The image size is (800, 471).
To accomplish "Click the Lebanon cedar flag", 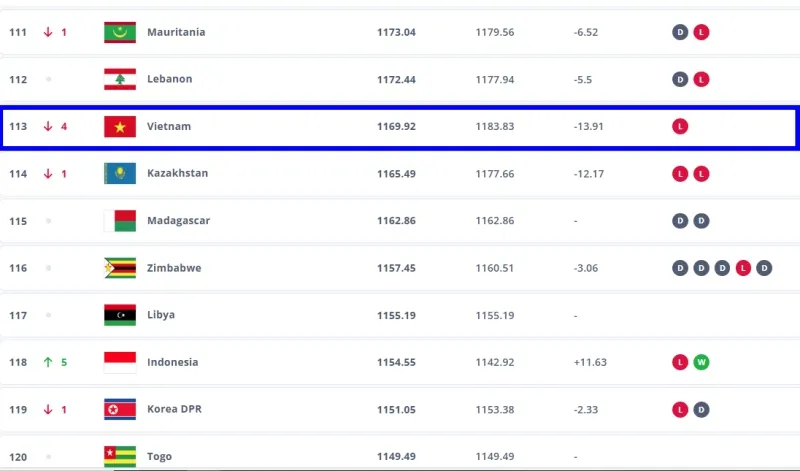I will [120, 79].
